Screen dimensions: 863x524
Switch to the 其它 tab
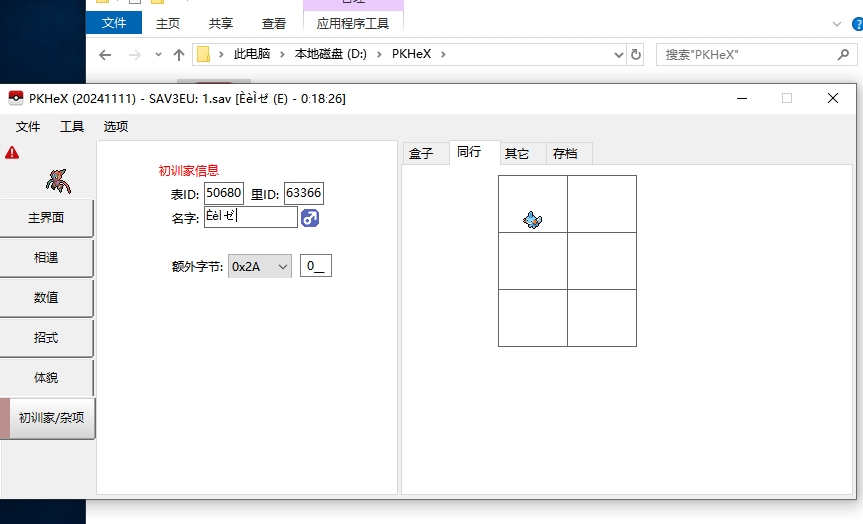click(523, 154)
